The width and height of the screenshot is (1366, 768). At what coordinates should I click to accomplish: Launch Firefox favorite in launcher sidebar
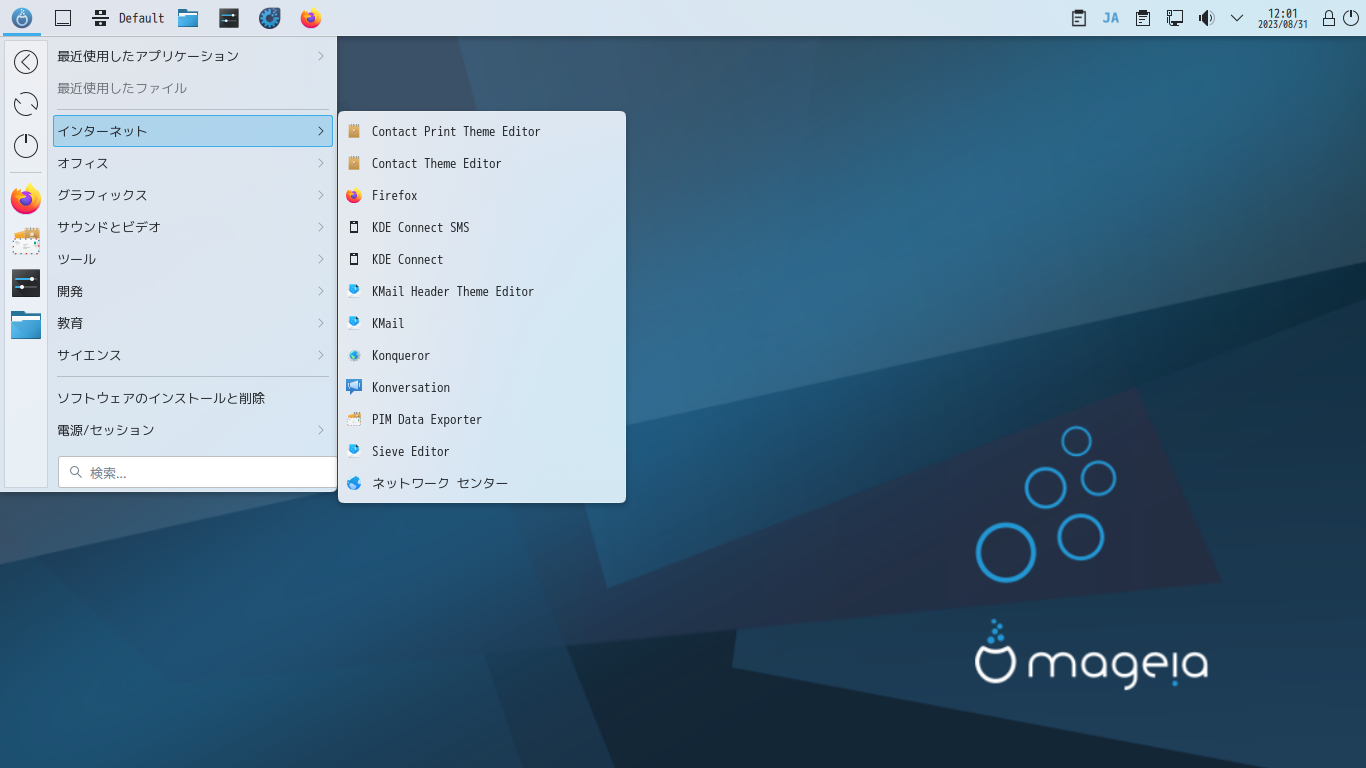pos(26,199)
